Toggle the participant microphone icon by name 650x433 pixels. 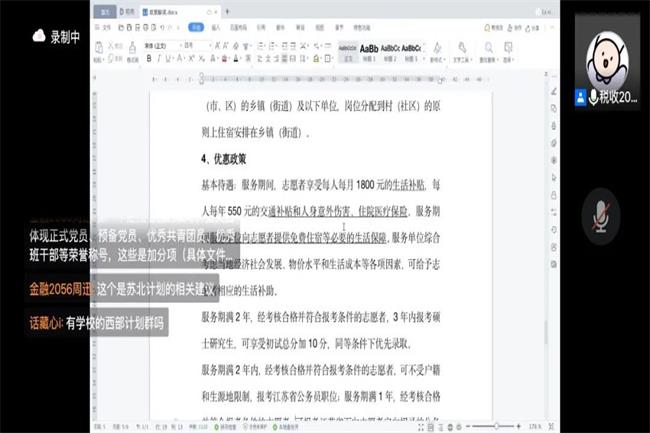tap(594, 96)
